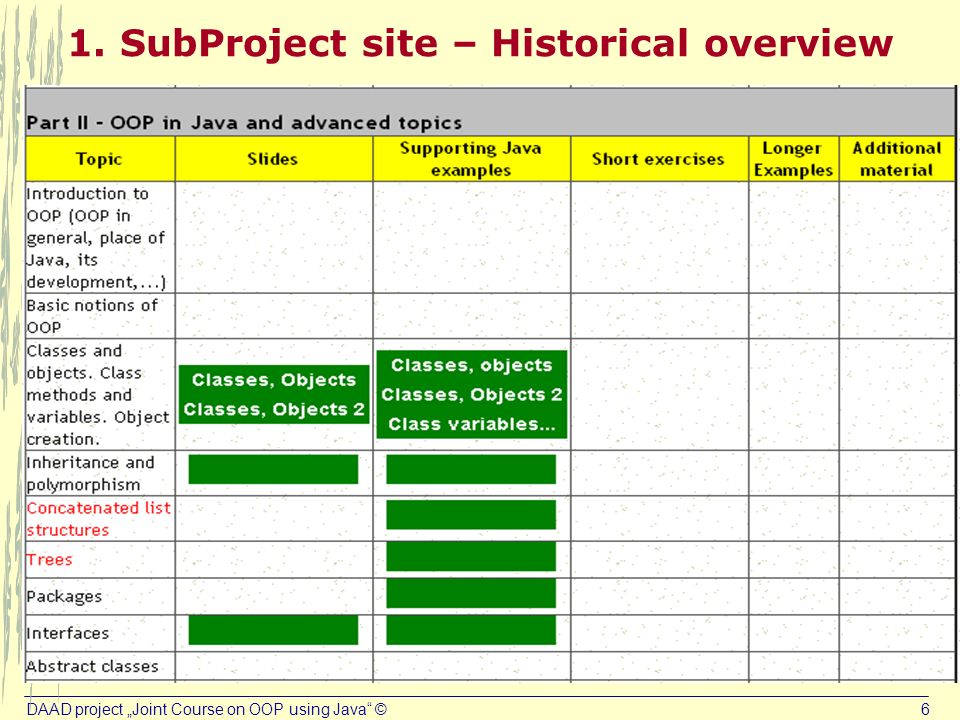Screen dimensions: 960x720
Task: Click the 'Short exercises' column header
Action: click(659, 159)
